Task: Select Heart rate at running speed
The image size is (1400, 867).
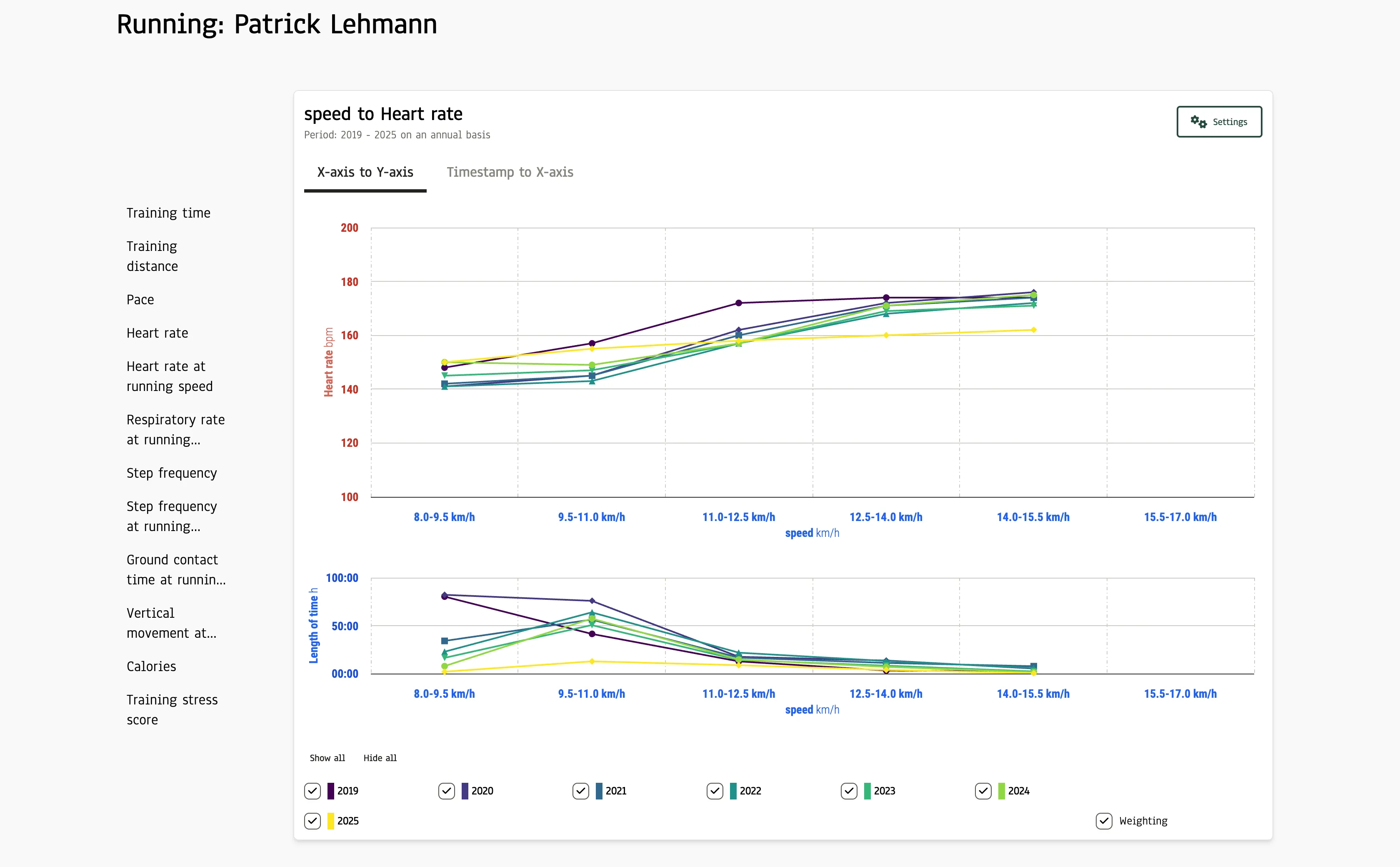Action: [169, 376]
